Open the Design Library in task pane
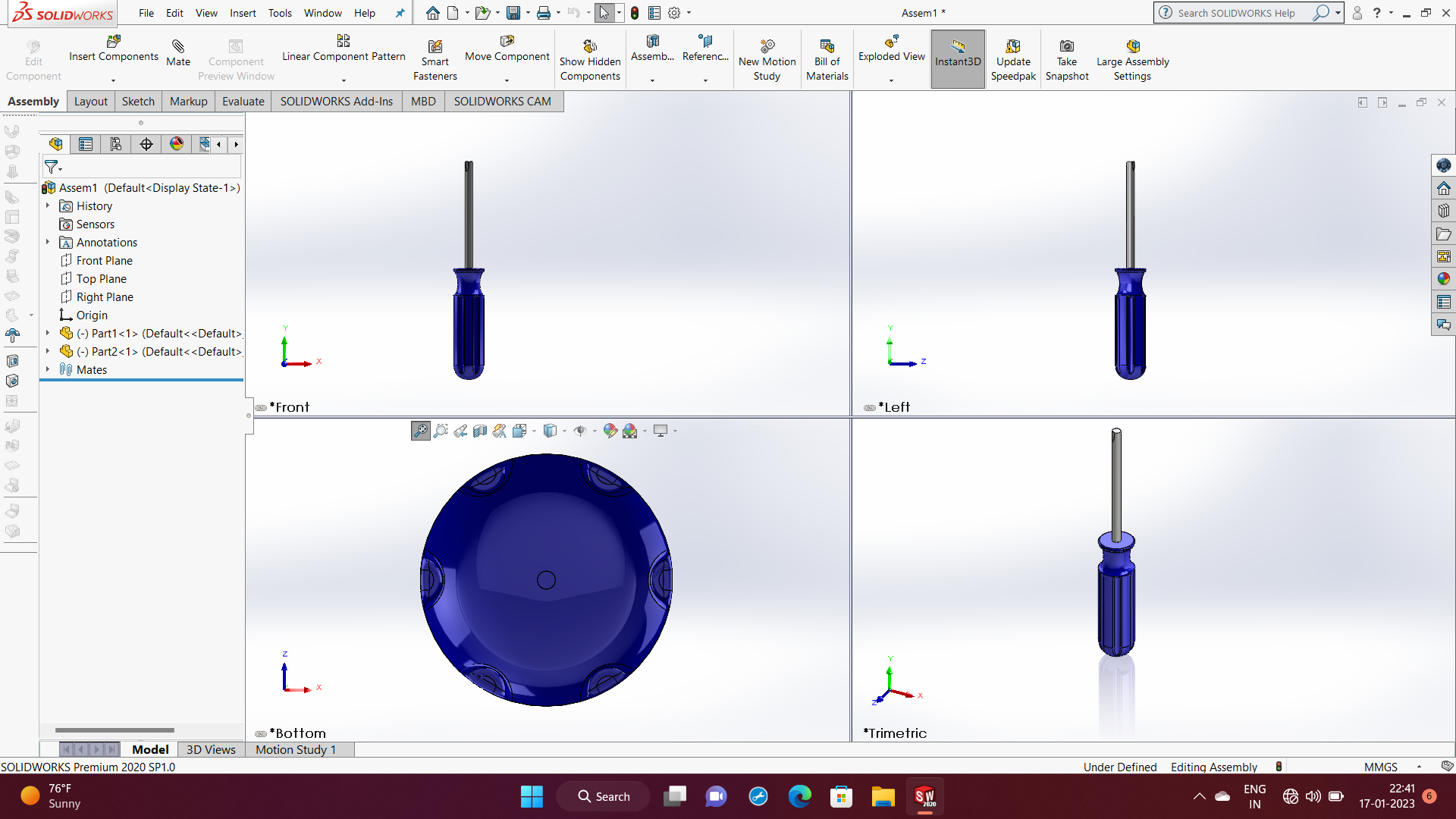 [1443, 211]
